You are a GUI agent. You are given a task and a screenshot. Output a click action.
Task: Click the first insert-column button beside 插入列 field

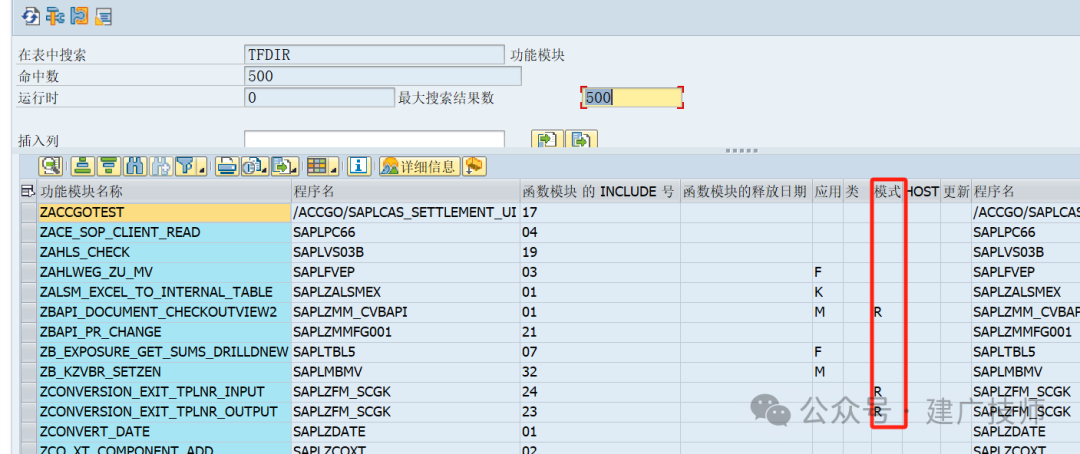[x=548, y=140]
